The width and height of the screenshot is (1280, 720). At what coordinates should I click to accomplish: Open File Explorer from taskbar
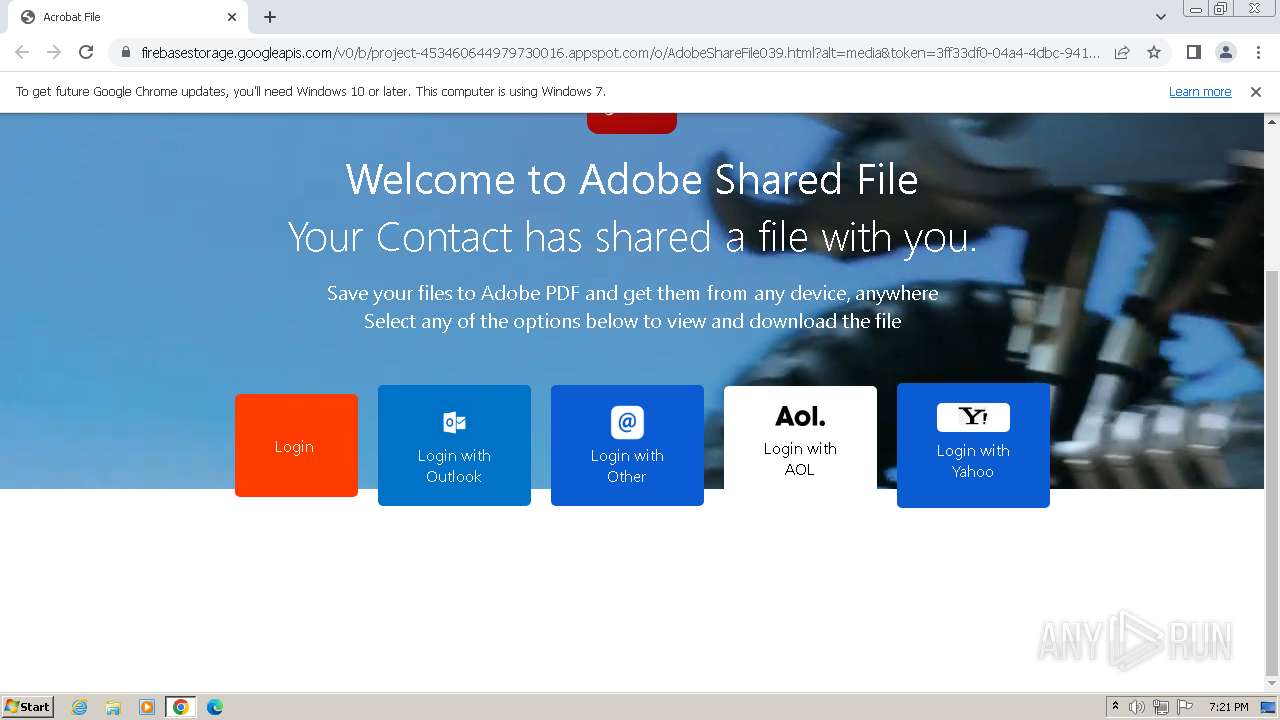tap(113, 707)
